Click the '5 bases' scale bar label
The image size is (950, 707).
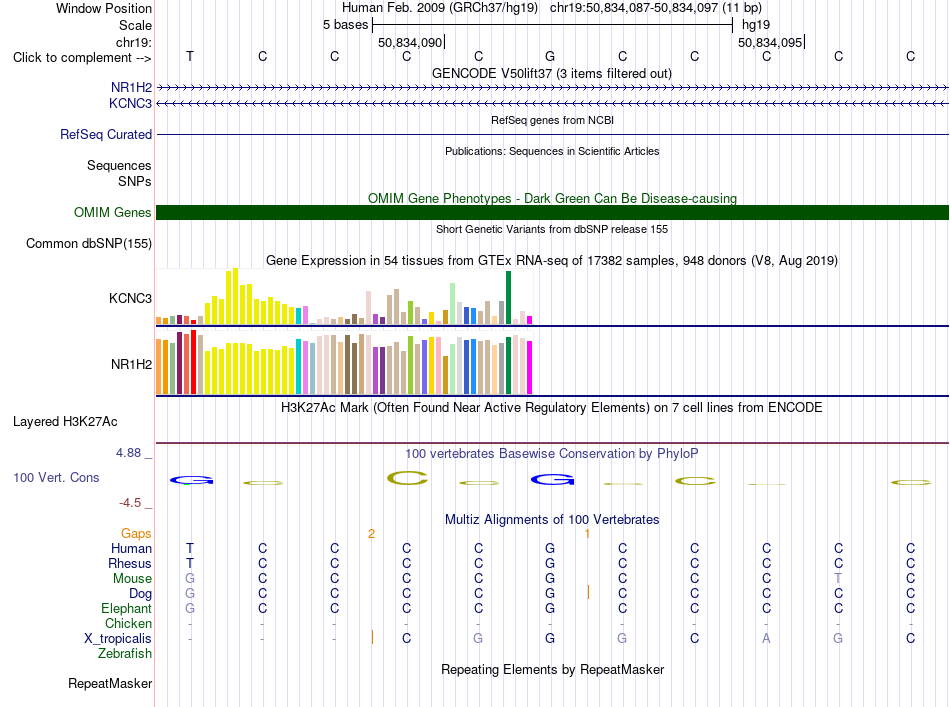coord(345,25)
